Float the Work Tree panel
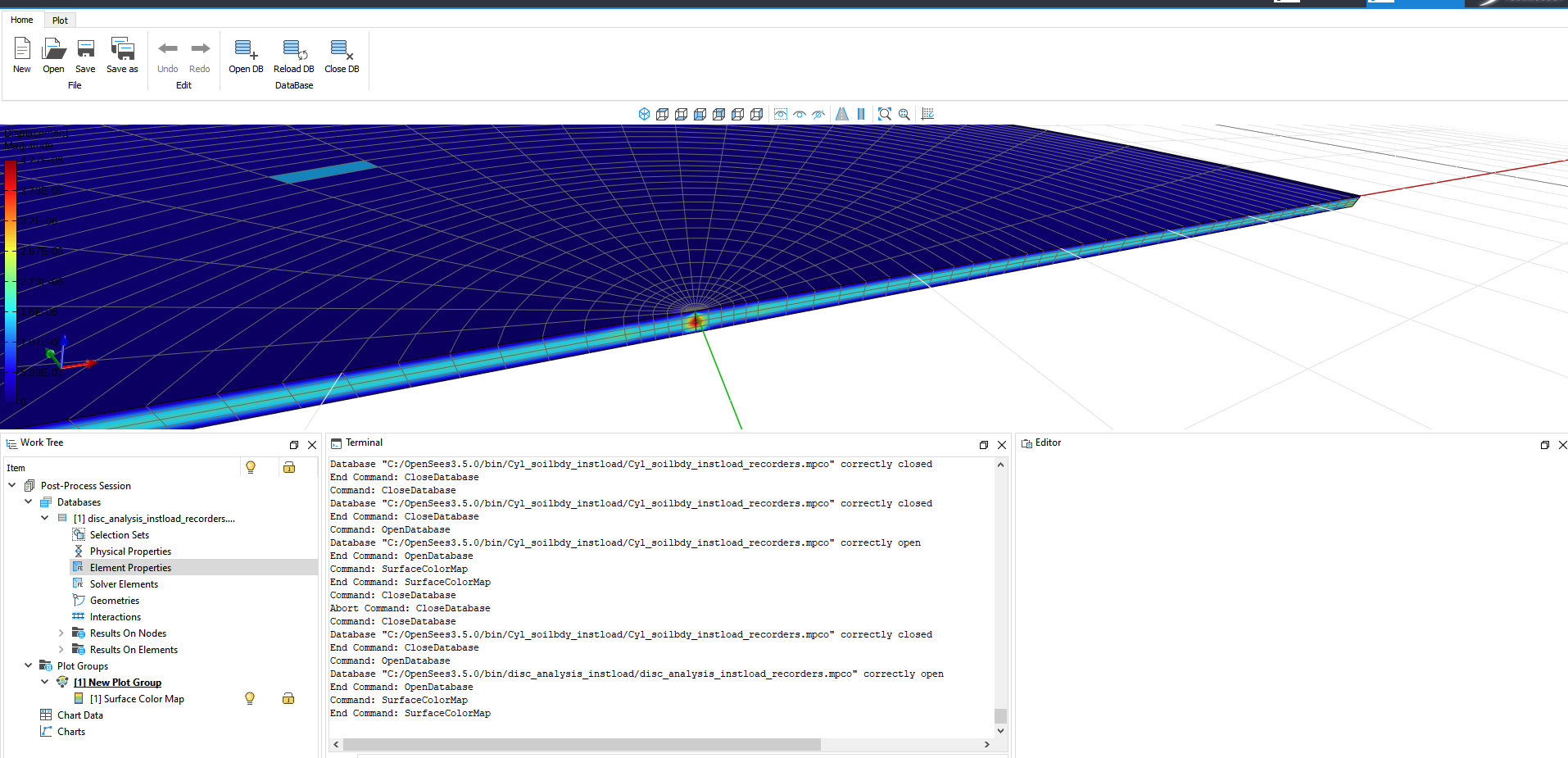The height and width of the screenshot is (758, 1568). click(x=294, y=445)
